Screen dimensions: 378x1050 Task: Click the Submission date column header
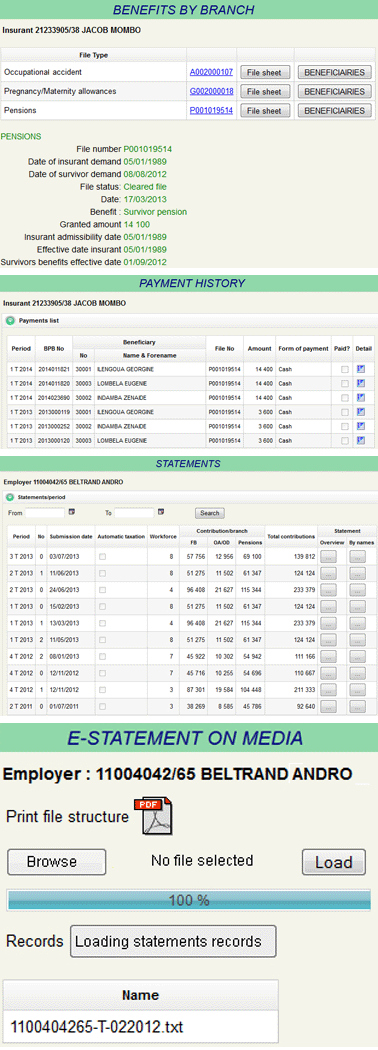point(70,537)
